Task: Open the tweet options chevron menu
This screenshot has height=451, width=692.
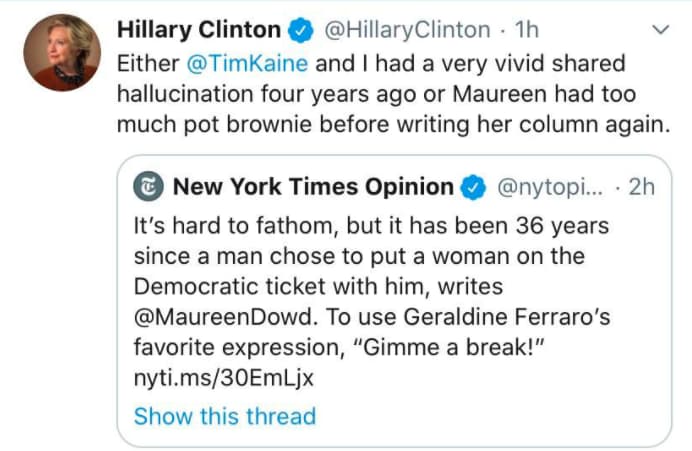Action: (658, 31)
